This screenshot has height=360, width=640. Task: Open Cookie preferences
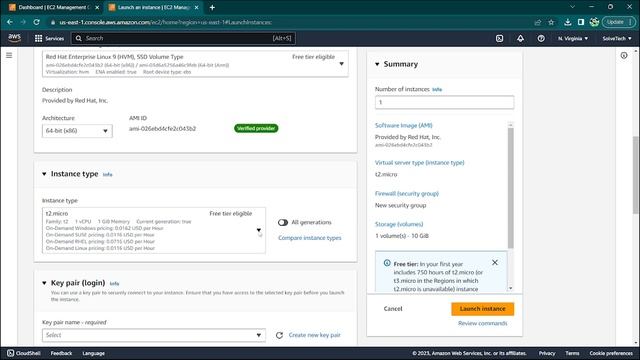[x=611, y=353]
